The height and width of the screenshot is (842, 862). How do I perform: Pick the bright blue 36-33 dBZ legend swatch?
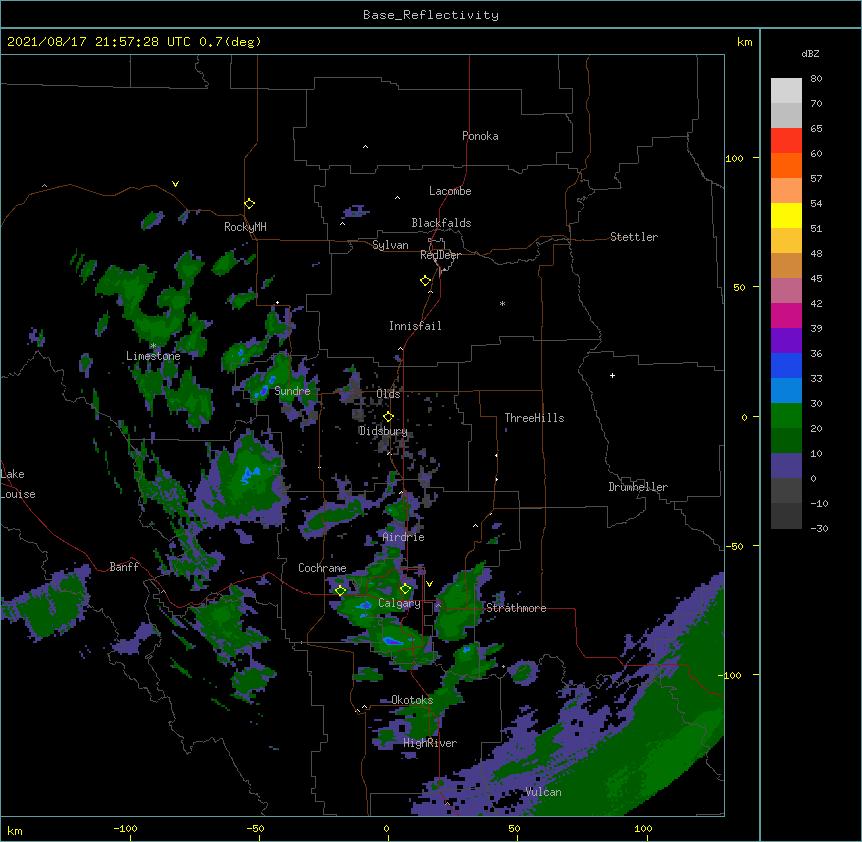pyautogui.click(x=786, y=365)
